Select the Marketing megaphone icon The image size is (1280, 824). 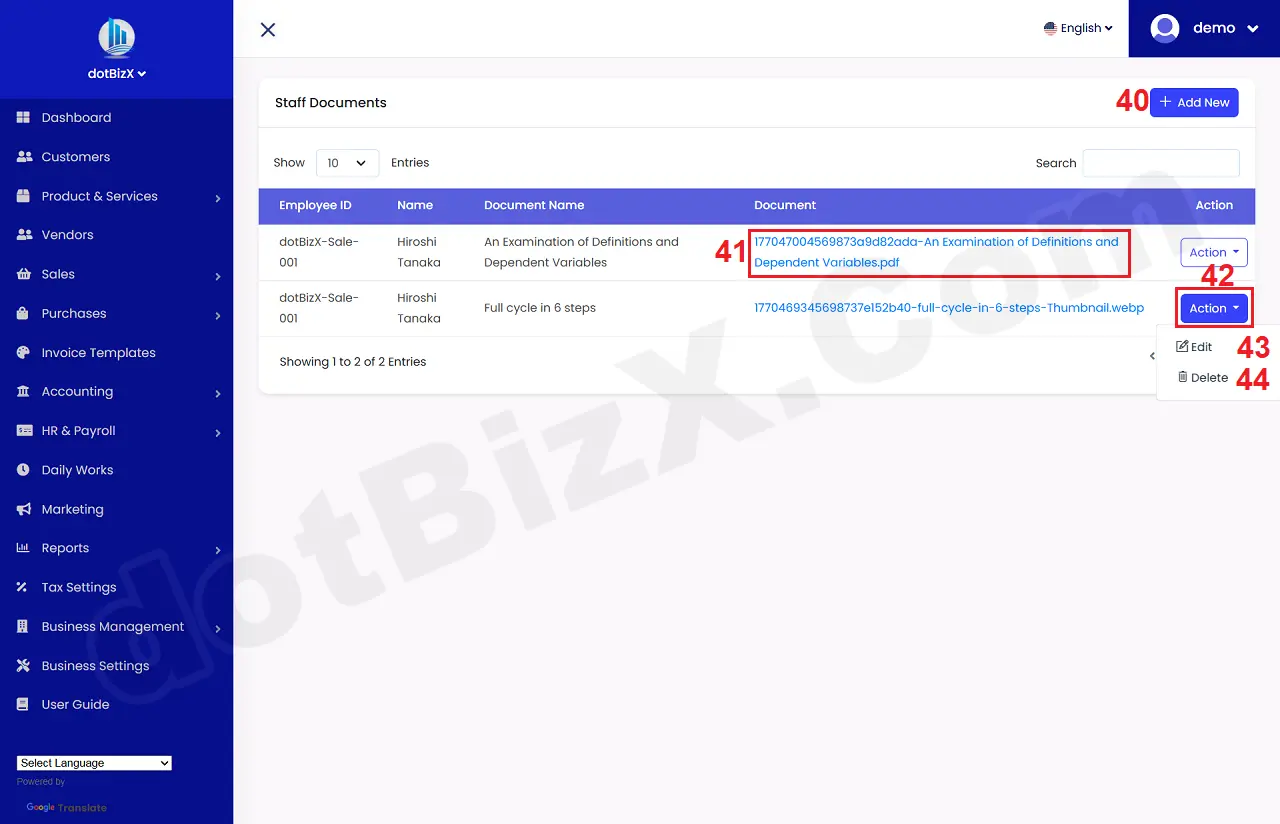(x=22, y=509)
